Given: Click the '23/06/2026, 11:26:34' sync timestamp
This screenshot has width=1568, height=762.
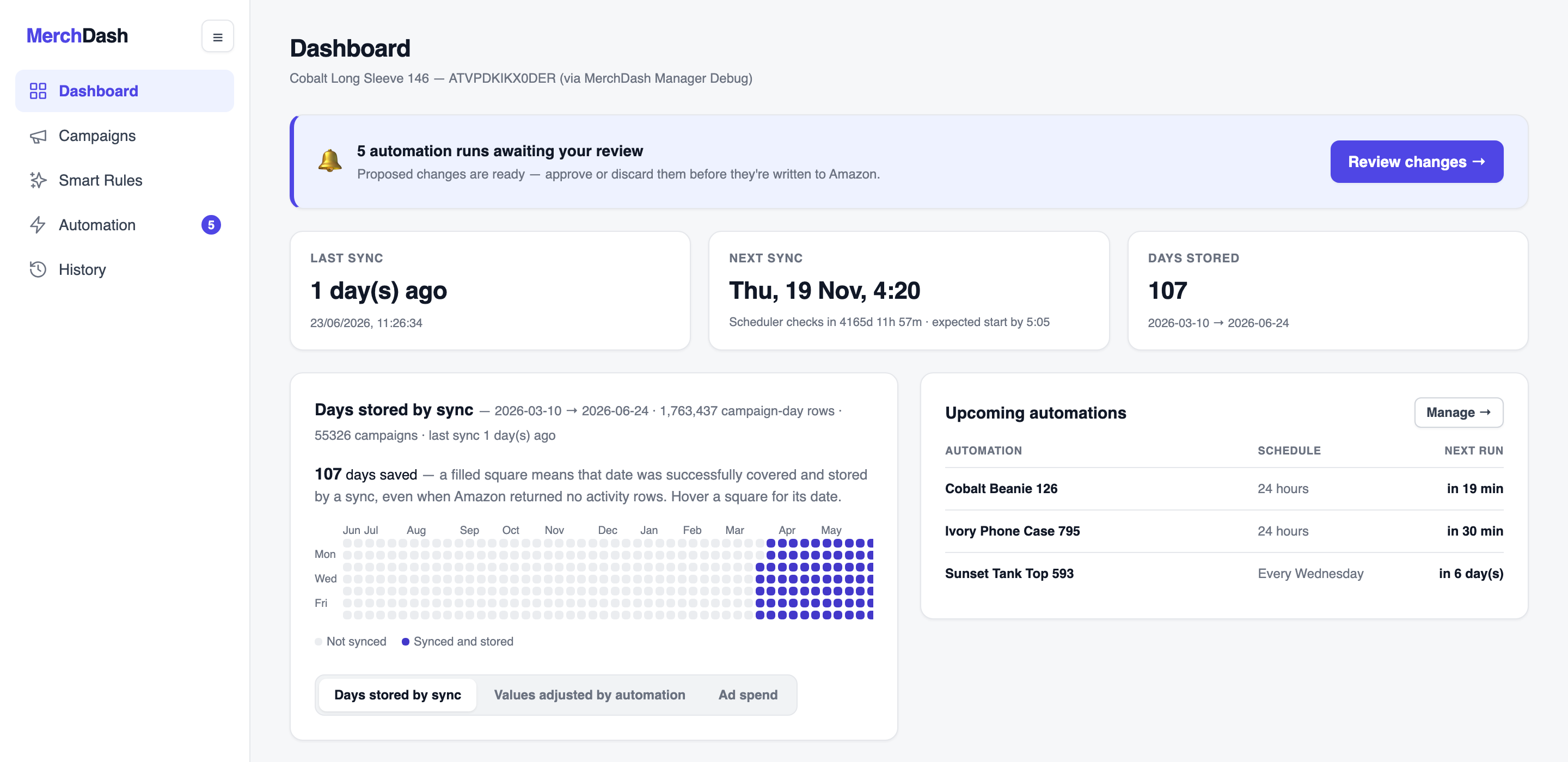Looking at the screenshot, I should (366, 323).
